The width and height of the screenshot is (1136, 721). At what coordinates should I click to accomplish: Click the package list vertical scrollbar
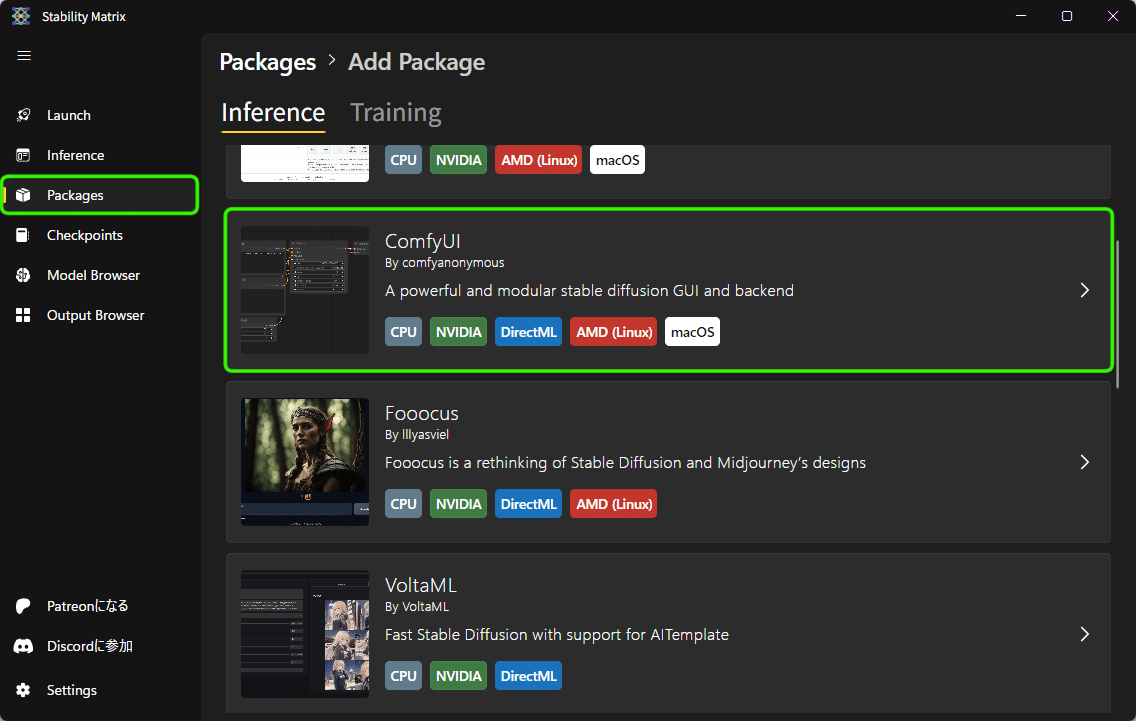click(1117, 314)
